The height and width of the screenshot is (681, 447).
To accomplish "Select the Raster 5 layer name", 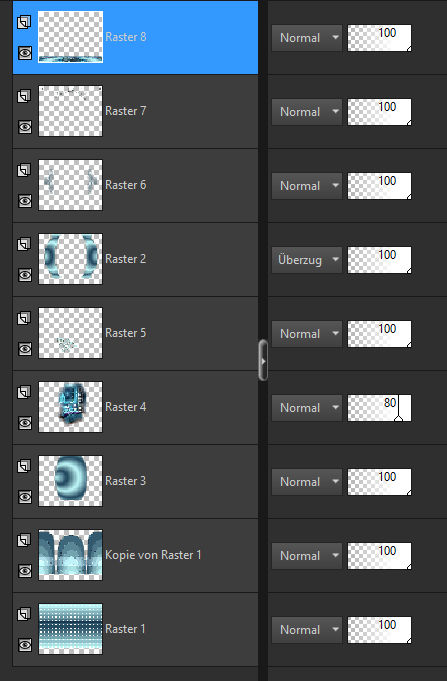I will pos(126,333).
